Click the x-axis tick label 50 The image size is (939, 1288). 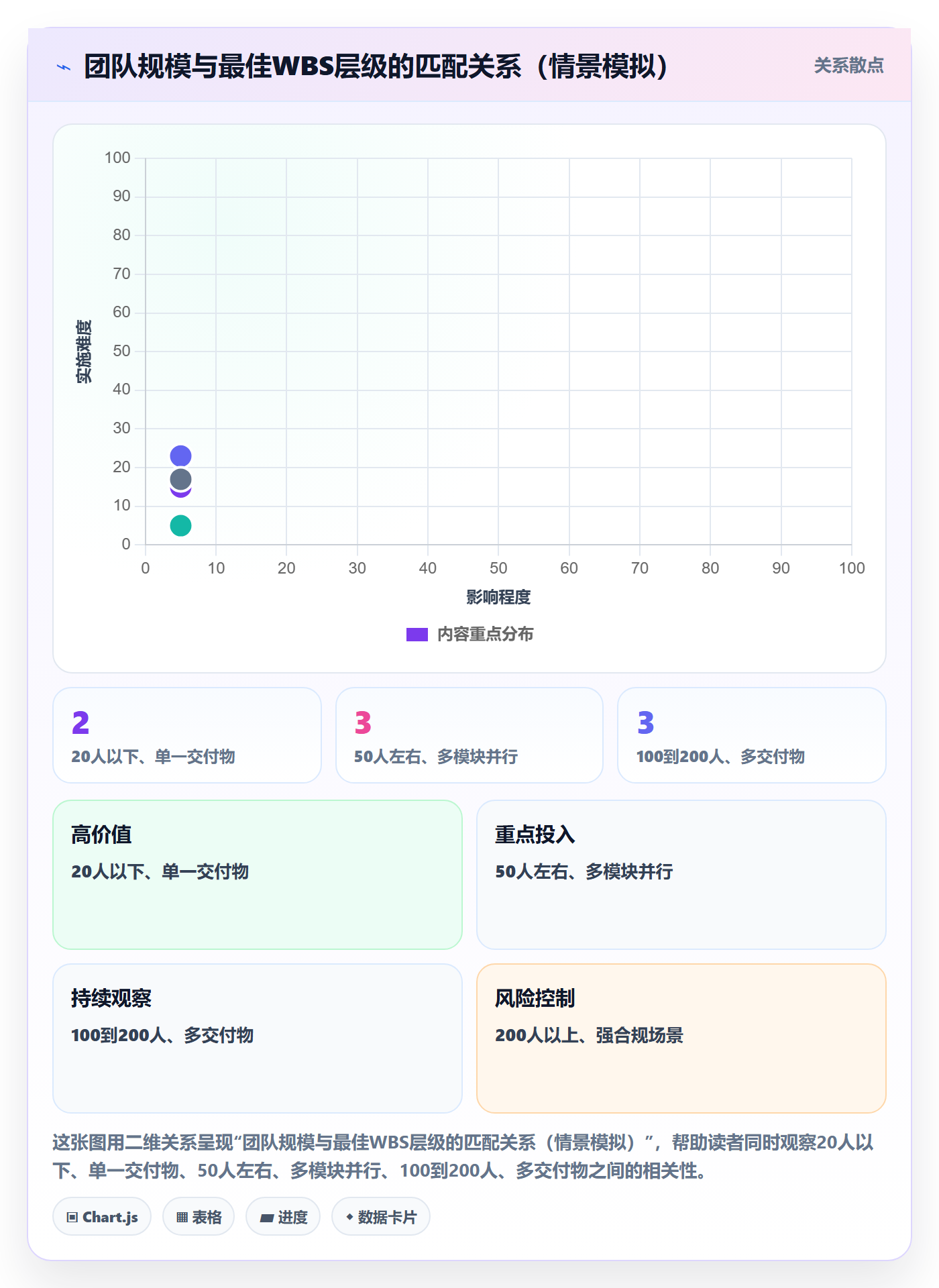coord(498,568)
